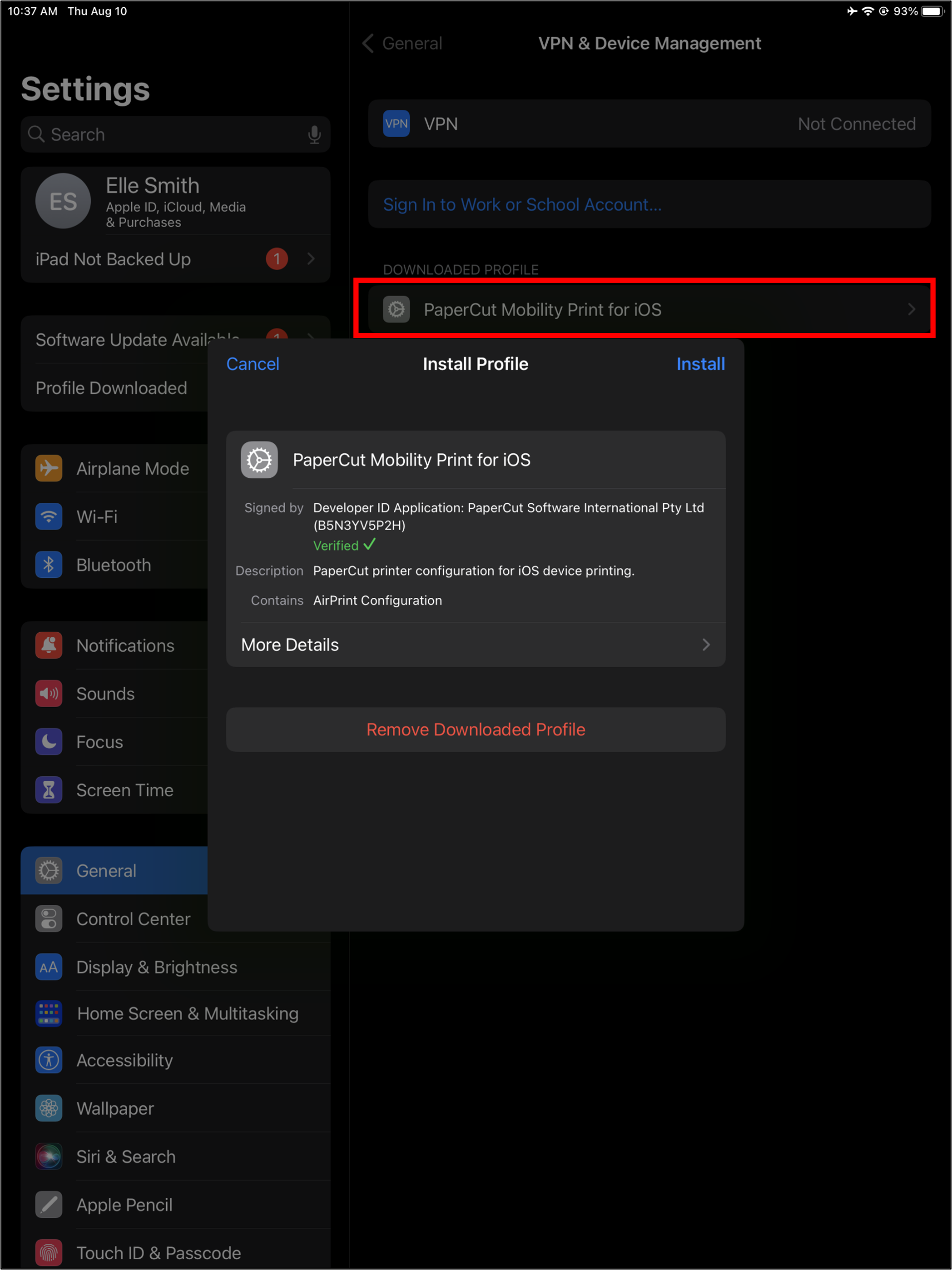Expand More Details chevron in dialog

tap(706, 645)
